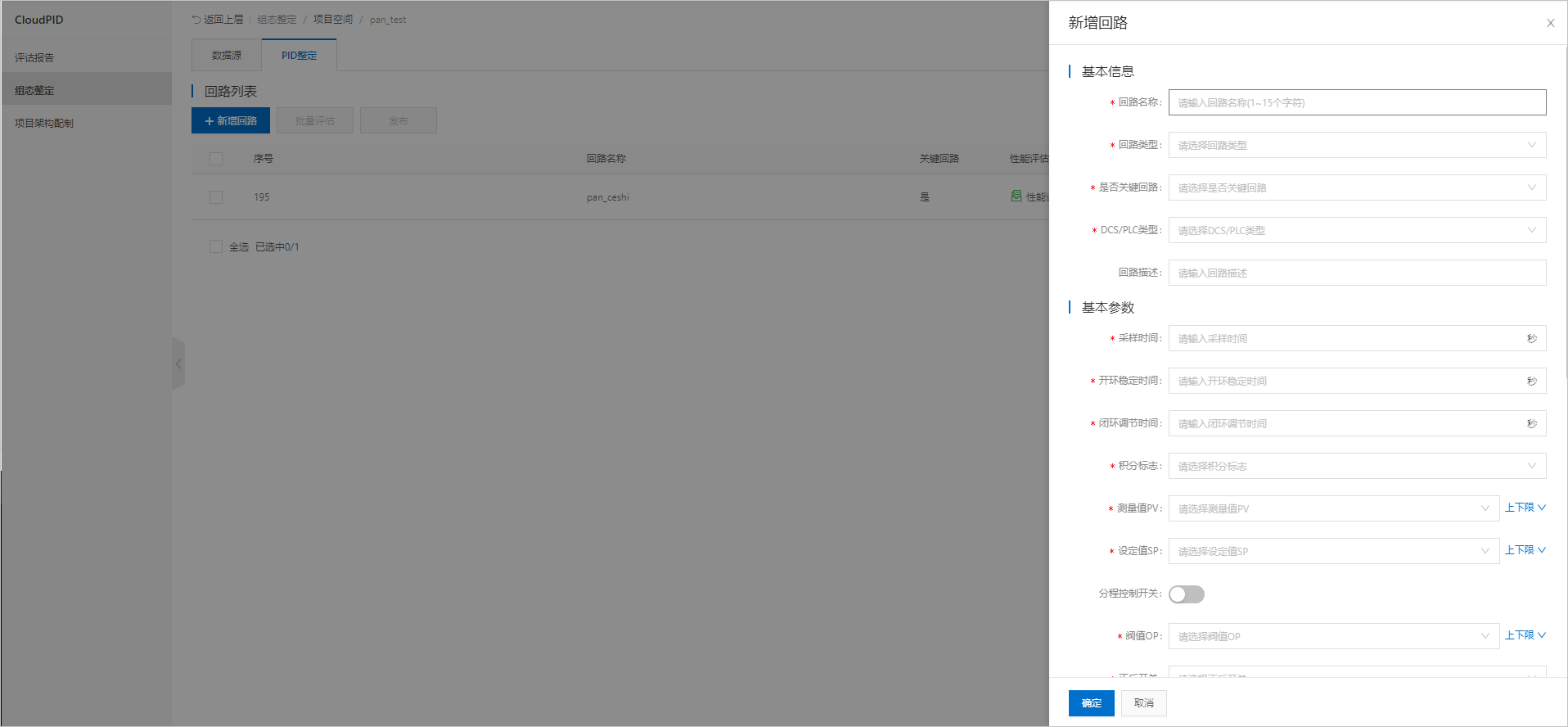Click the plus icon on 新增回路 button

(210, 120)
